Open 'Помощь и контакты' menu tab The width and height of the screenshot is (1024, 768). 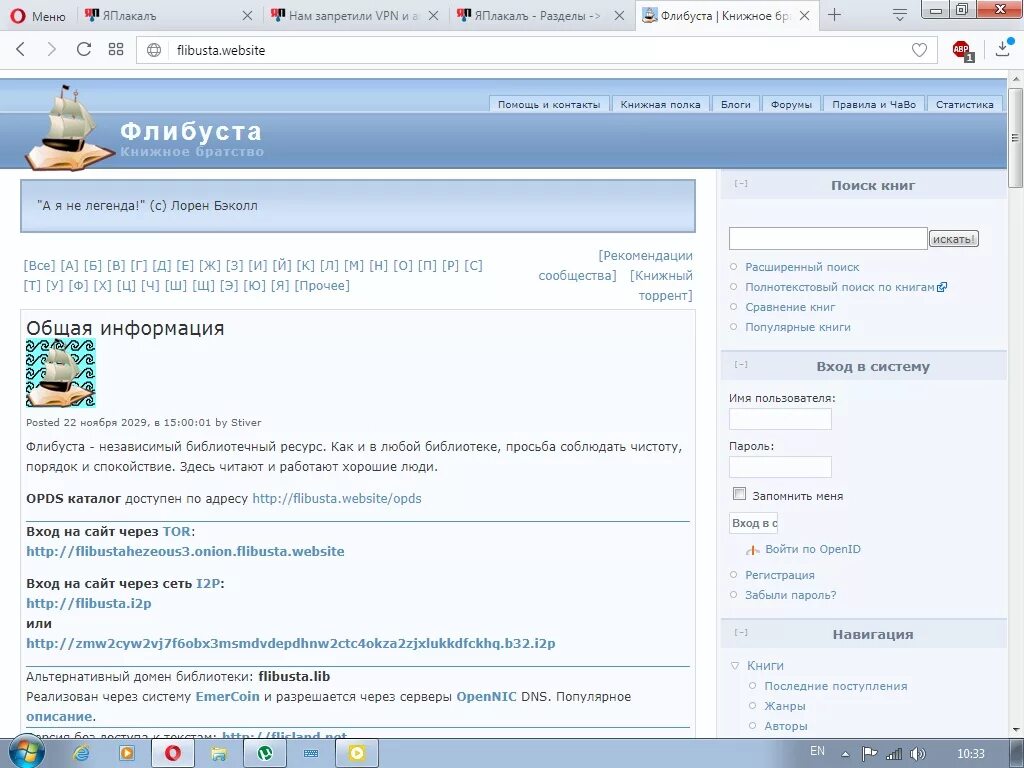coord(549,104)
